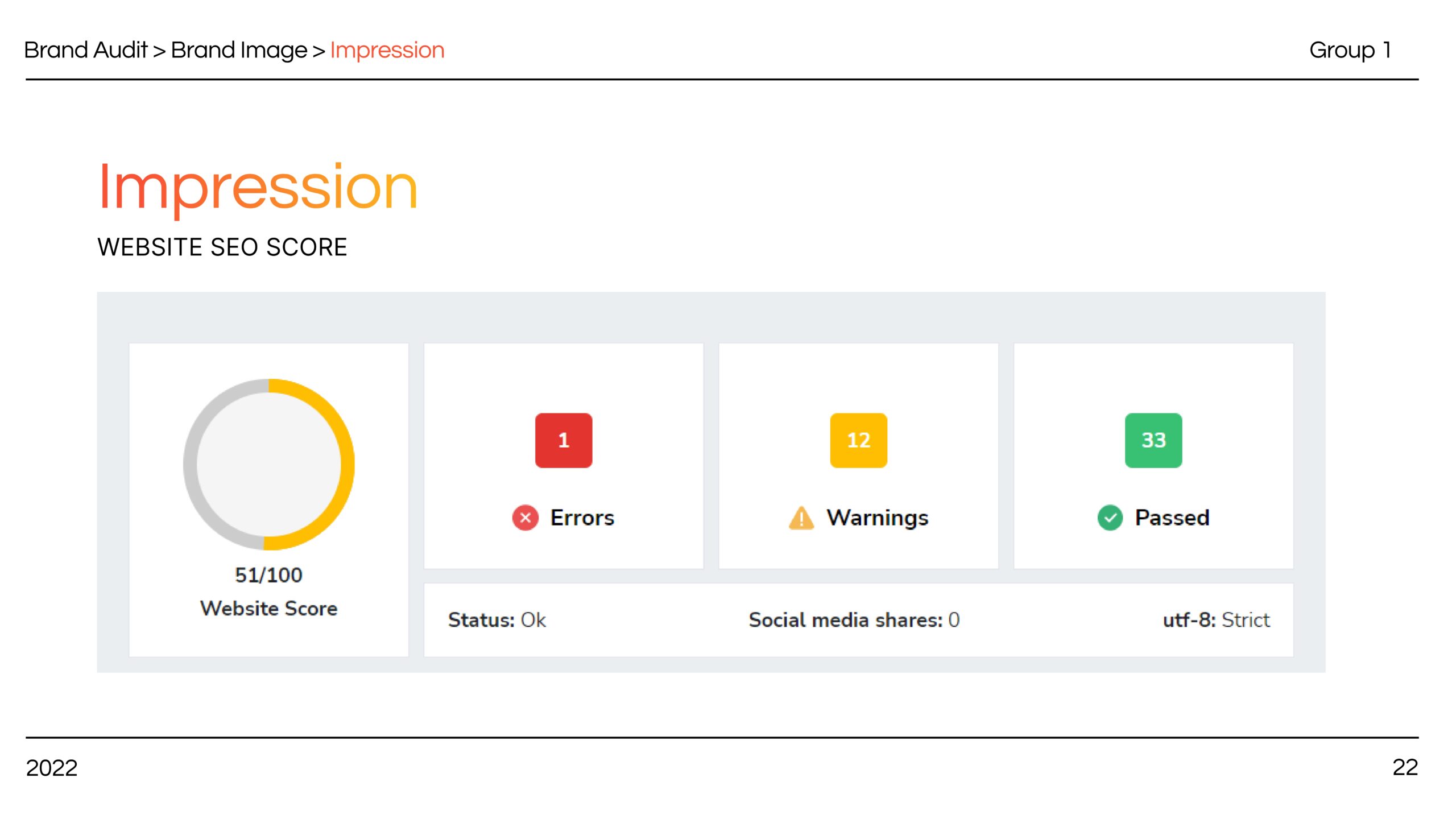This screenshot has height=819, width=1456.
Task: Click the yellow badge showing 12
Action: pyautogui.click(x=858, y=440)
